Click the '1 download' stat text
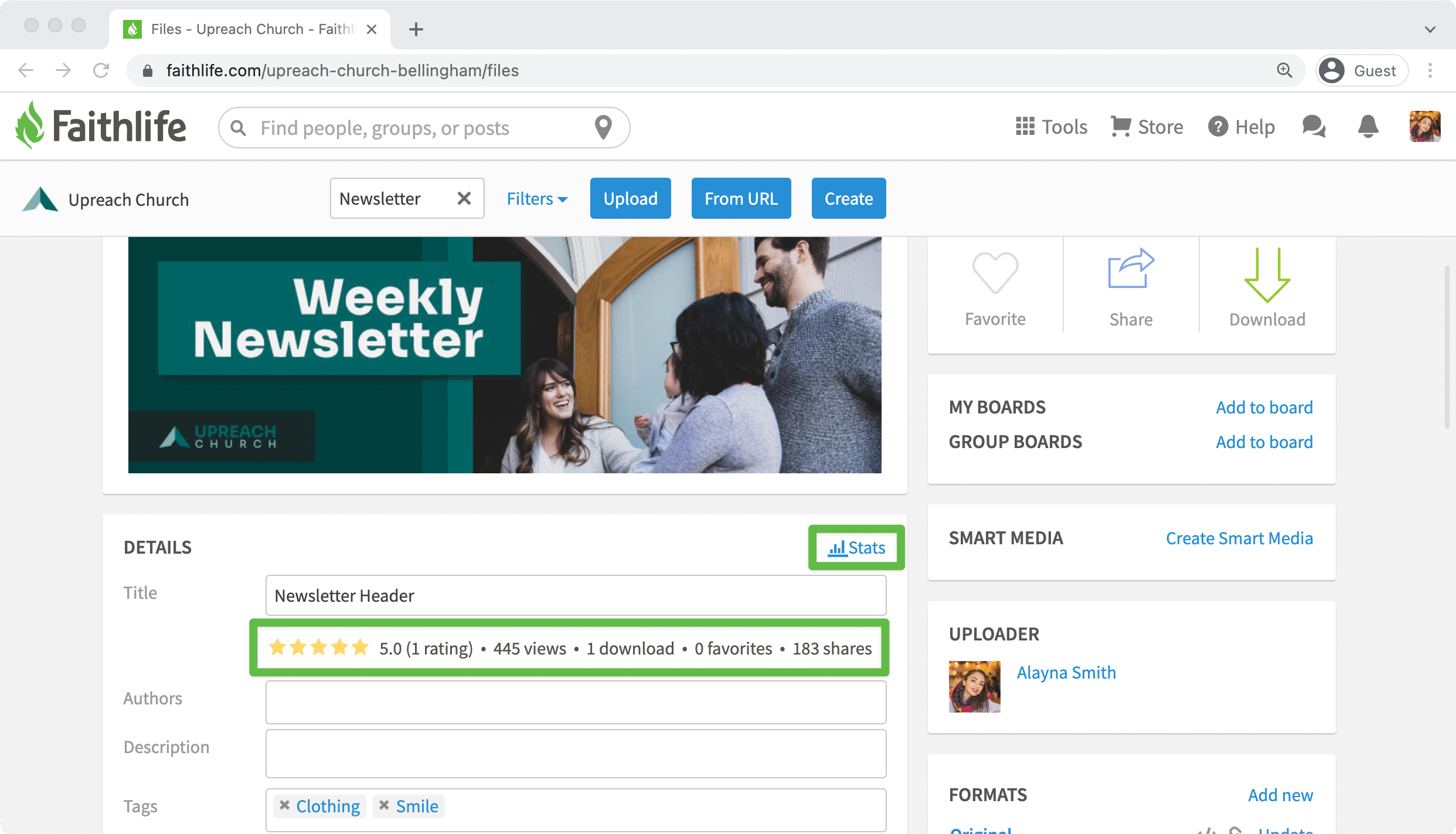Viewport: 1456px width, 834px height. (630, 648)
